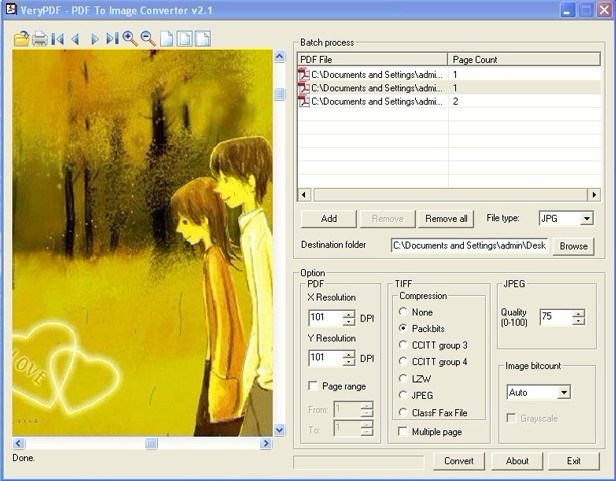Start conversion with Convert button
This screenshot has width=616, height=481.
coord(459,461)
